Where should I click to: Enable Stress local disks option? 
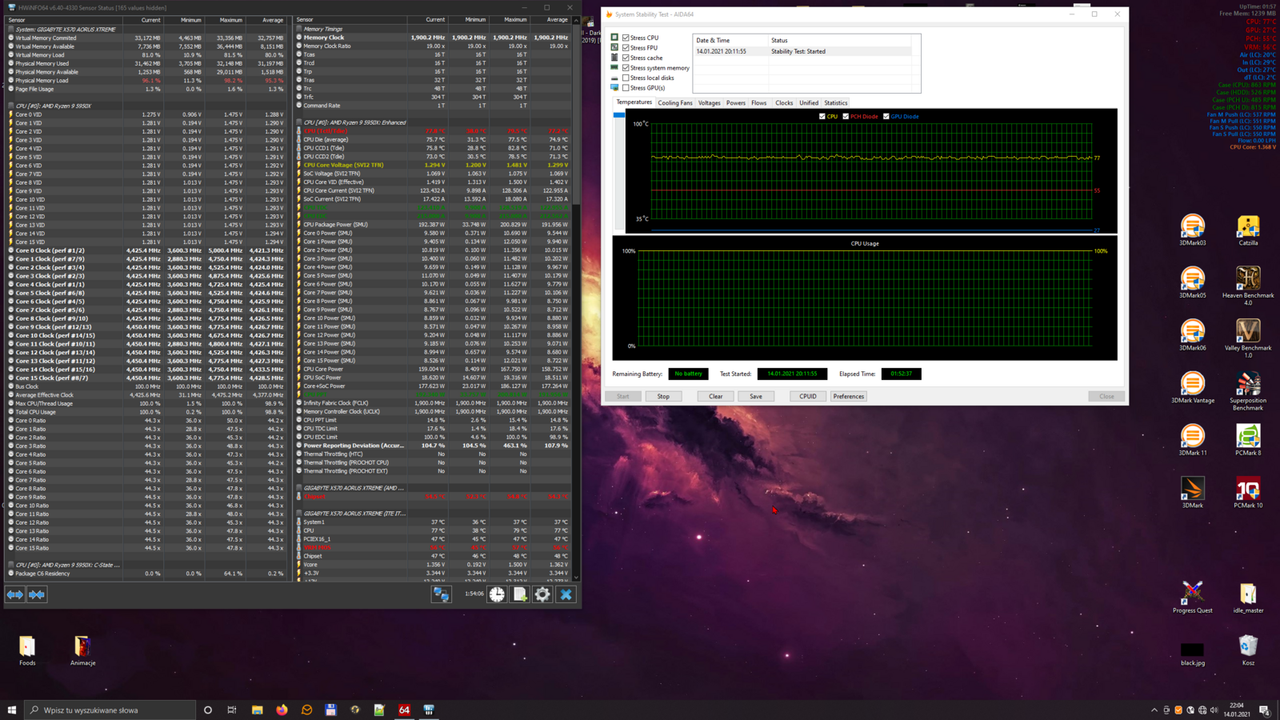[626, 77]
